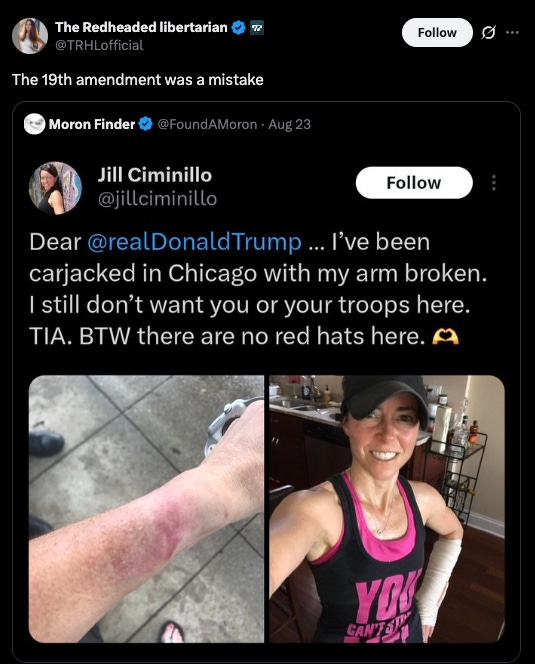Open The Redheaded libertarian profile avatar

30,36
